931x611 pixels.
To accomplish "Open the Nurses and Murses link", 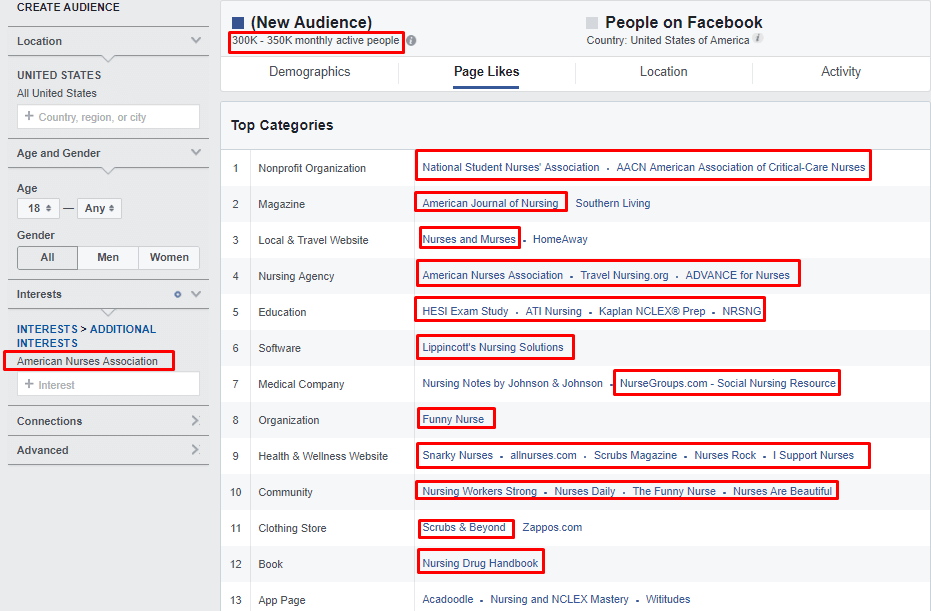I will pyautogui.click(x=469, y=239).
